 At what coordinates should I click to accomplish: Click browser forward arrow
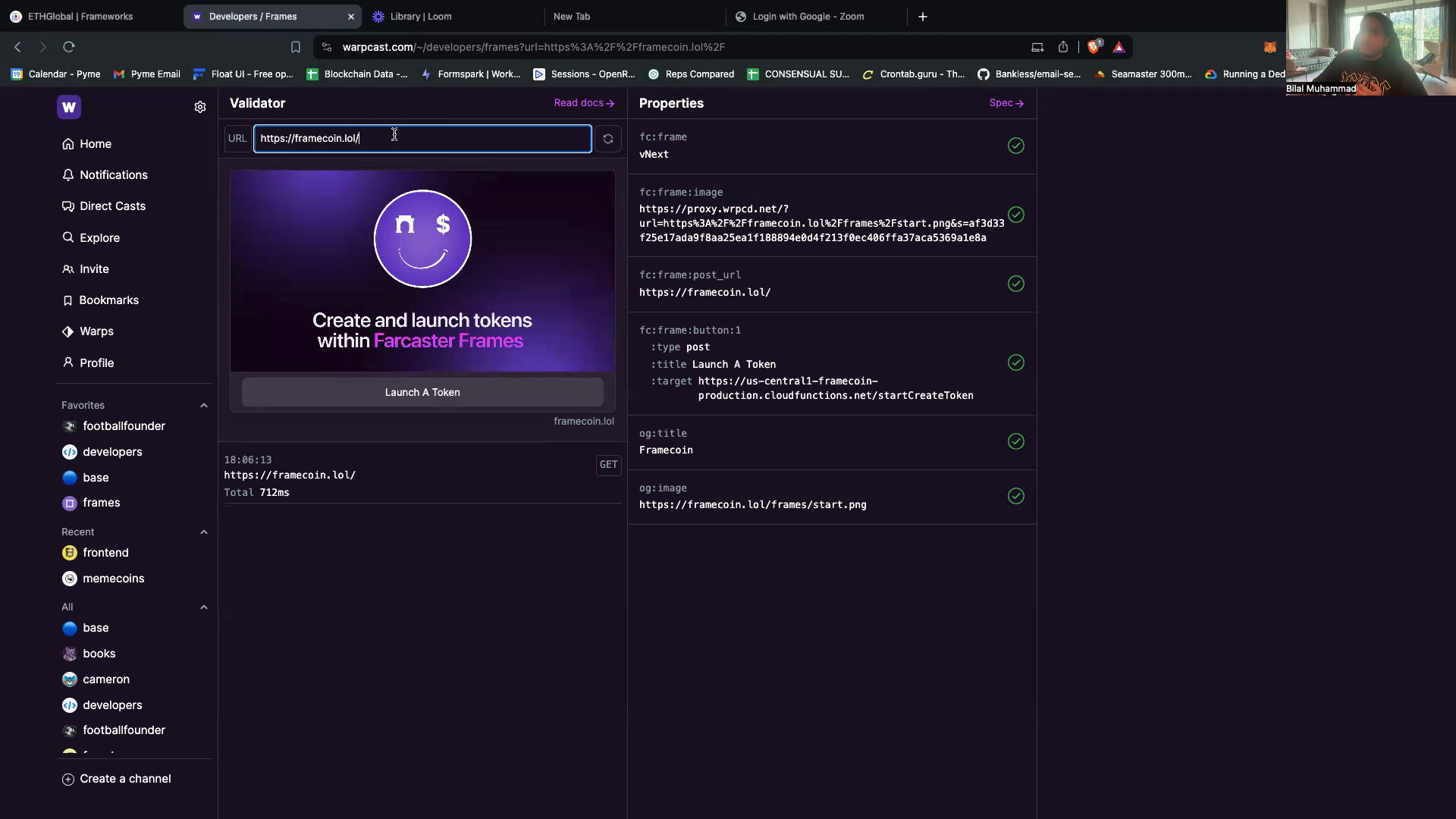[x=43, y=47]
